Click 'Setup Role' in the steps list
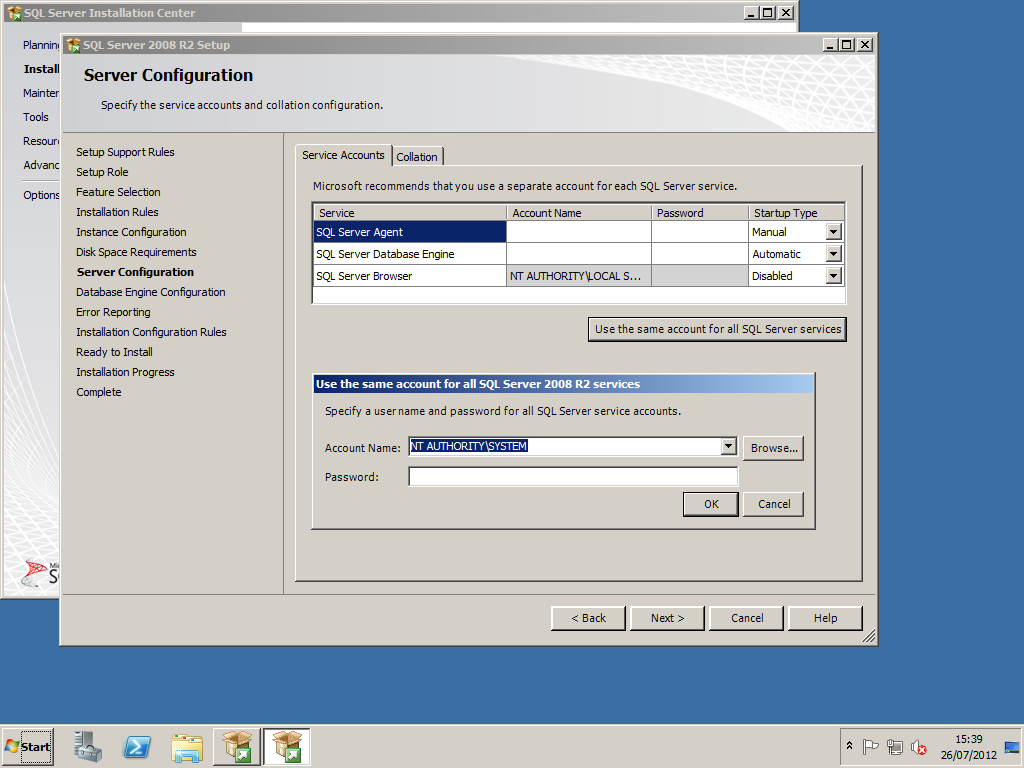Image resolution: width=1024 pixels, height=768 pixels. (x=102, y=172)
